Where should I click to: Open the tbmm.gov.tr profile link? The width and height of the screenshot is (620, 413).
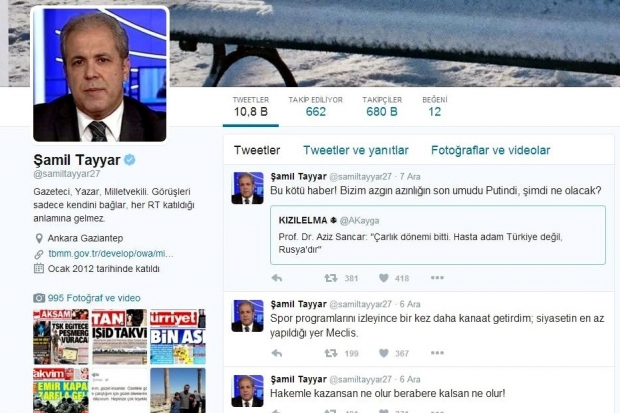pyautogui.click(x=111, y=254)
